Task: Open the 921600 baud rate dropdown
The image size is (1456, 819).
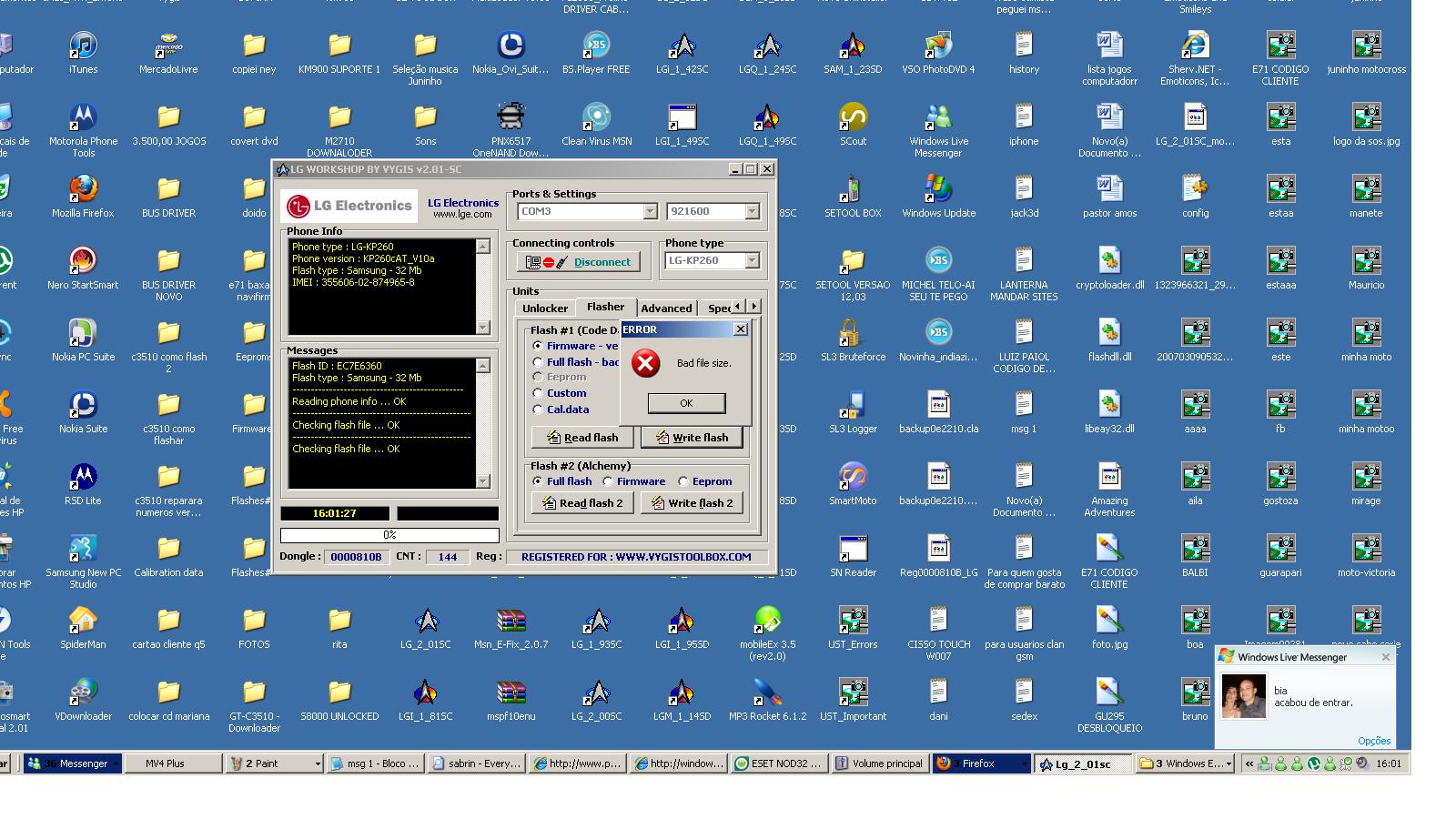Action: pyautogui.click(x=752, y=211)
